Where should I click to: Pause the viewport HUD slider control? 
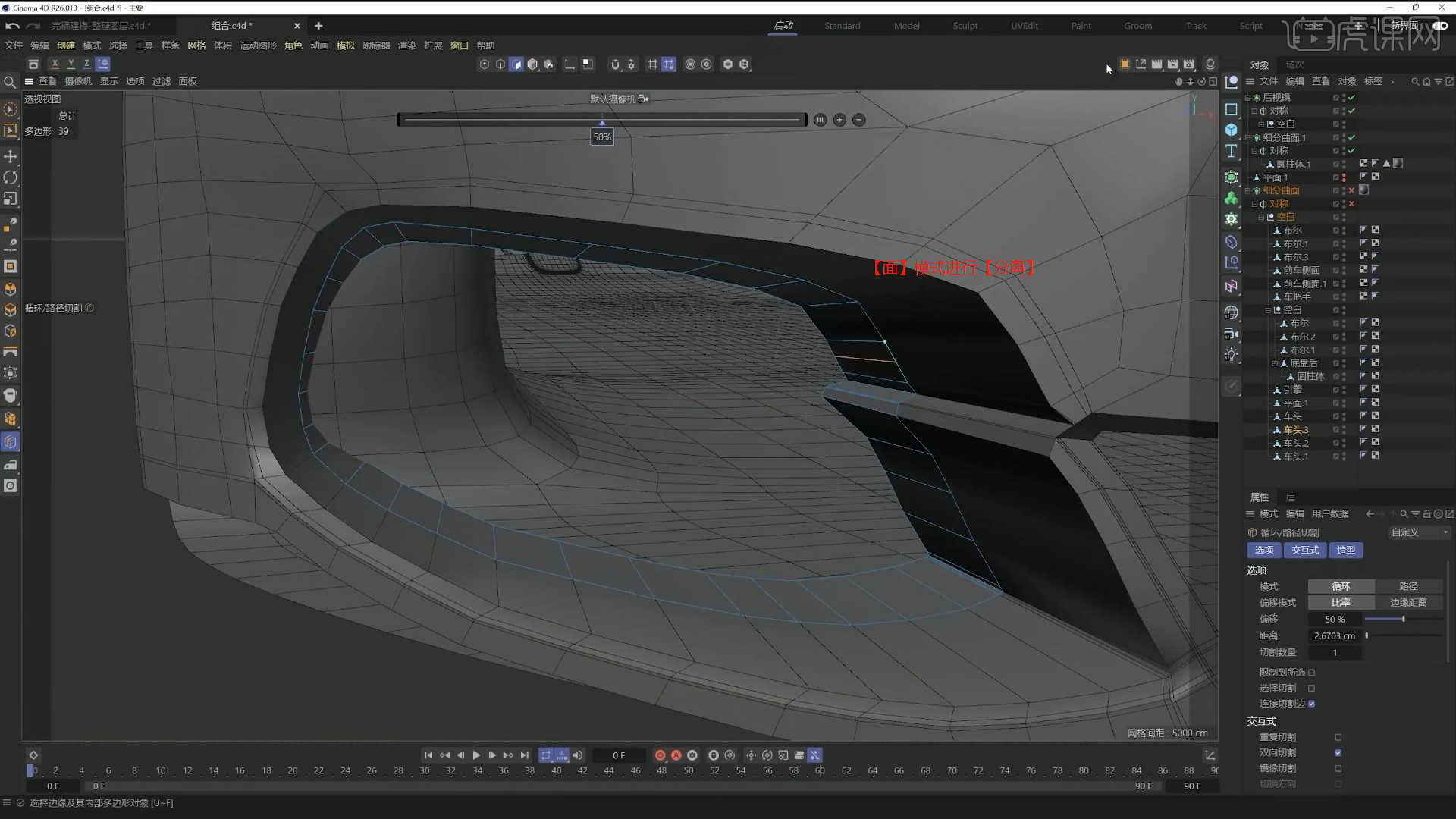(821, 120)
